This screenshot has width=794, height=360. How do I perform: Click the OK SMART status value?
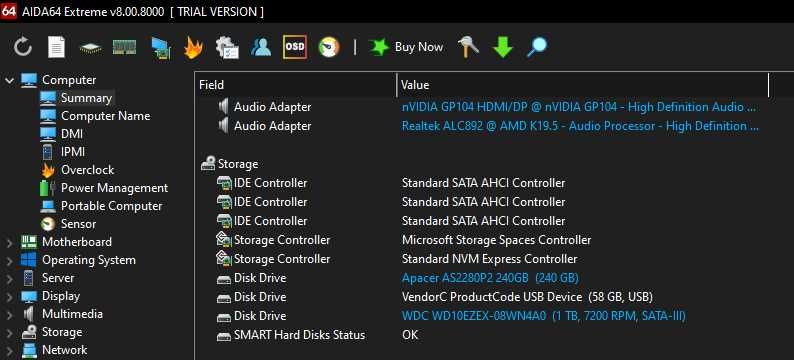pos(410,335)
